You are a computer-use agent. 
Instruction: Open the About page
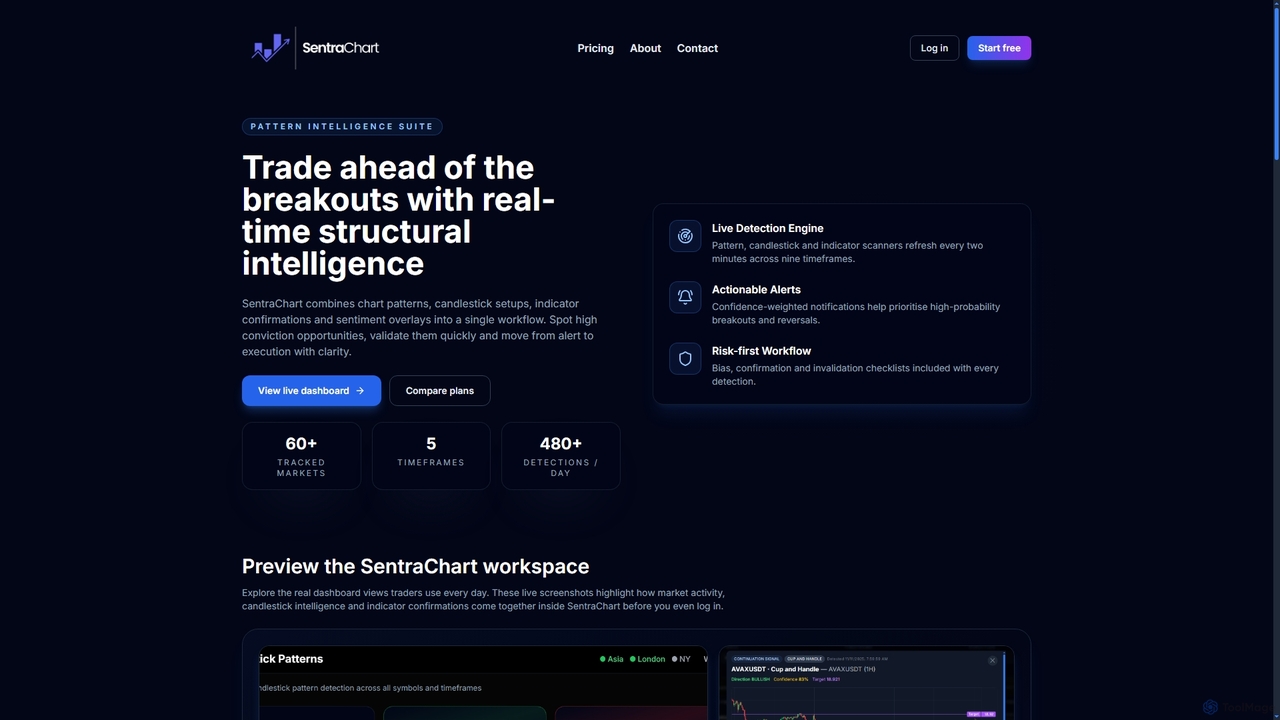point(645,48)
